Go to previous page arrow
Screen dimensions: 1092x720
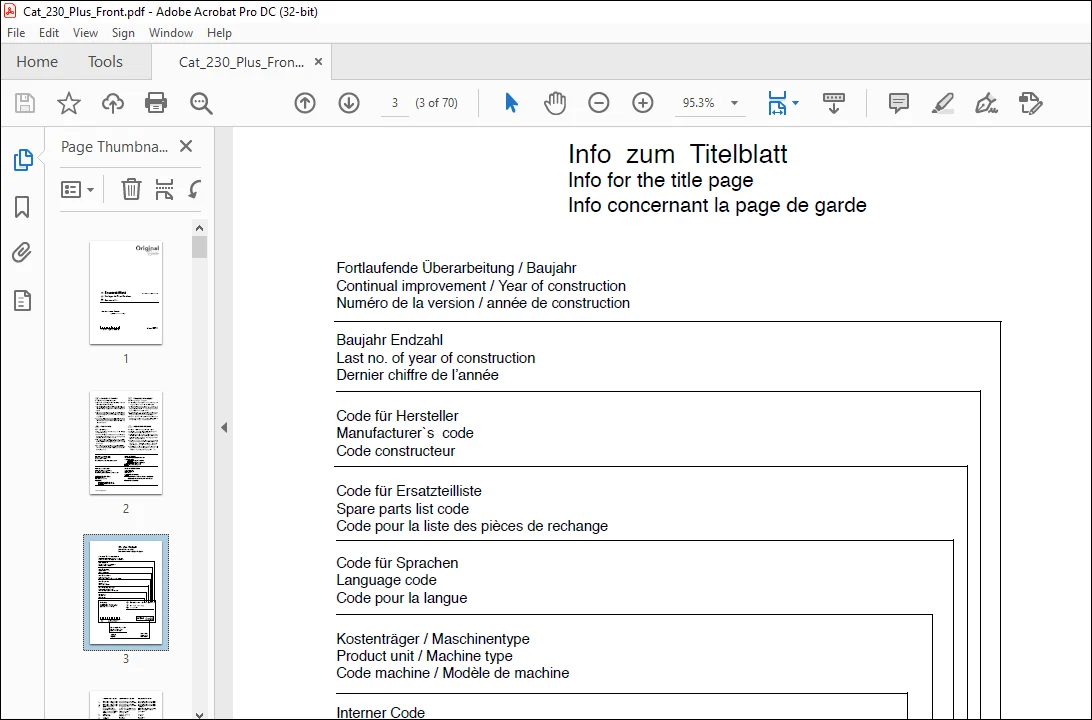coord(305,103)
